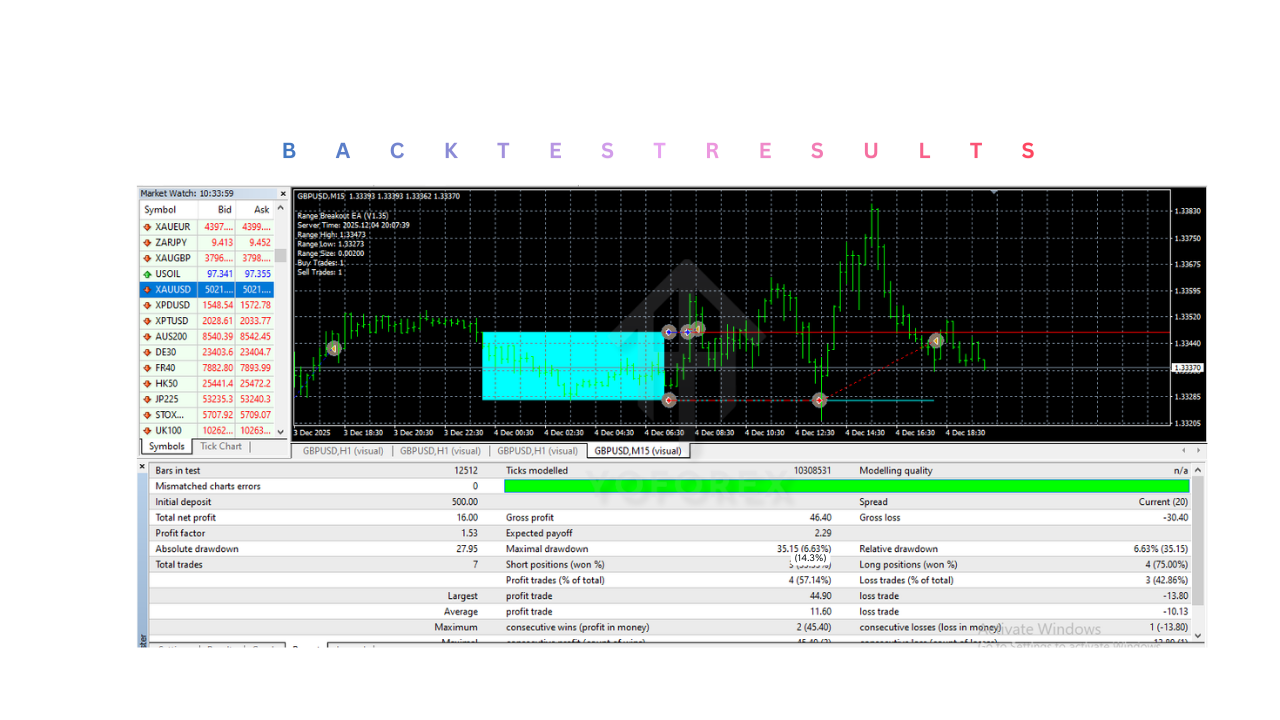Screen dimensions: 1280x720
Task: Click the red down-arrow icon beside XAUUSD
Action: click(x=148, y=289)
